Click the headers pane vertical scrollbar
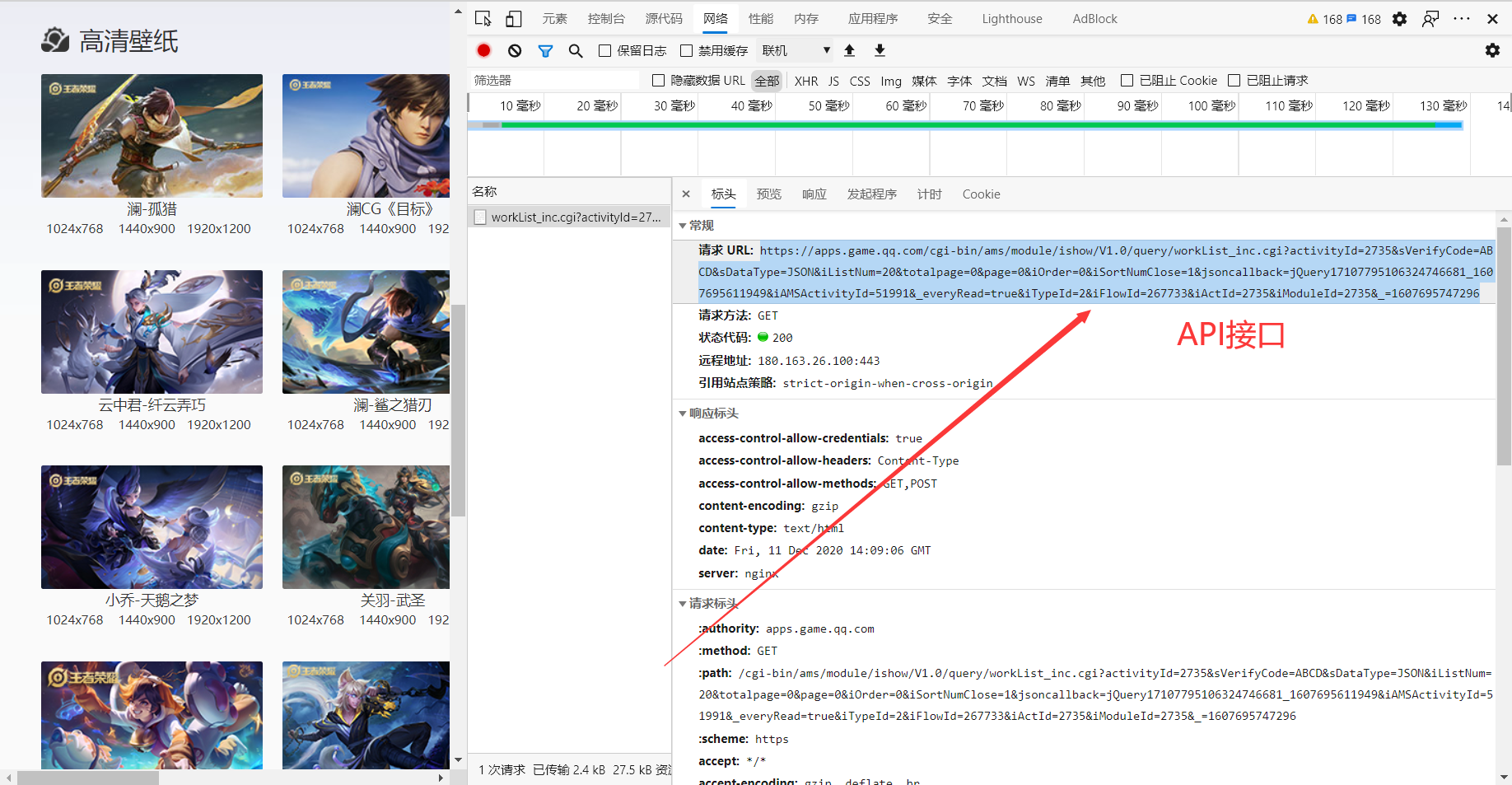Viewport: 1512px width, 785px height. tap(1504, 346)
